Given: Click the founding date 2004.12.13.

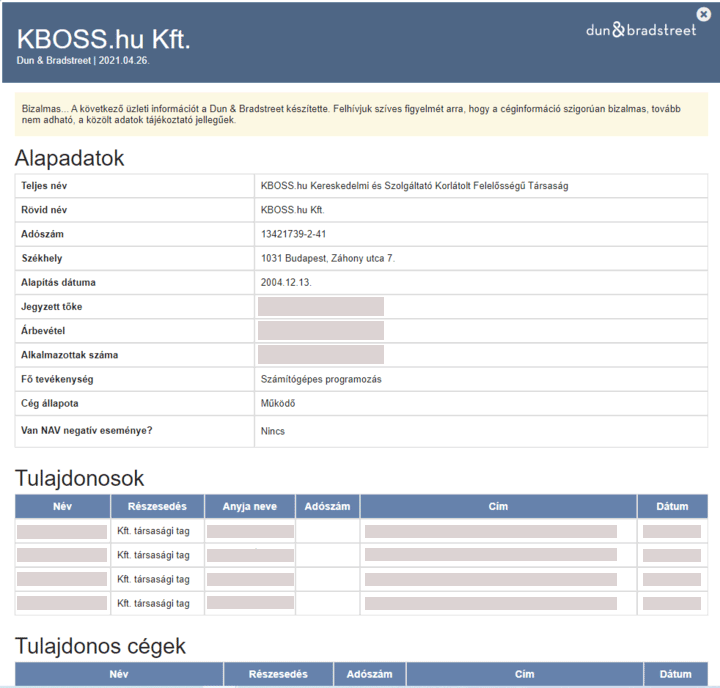Looking at the screenshot, I should click(x=287, y=282).
